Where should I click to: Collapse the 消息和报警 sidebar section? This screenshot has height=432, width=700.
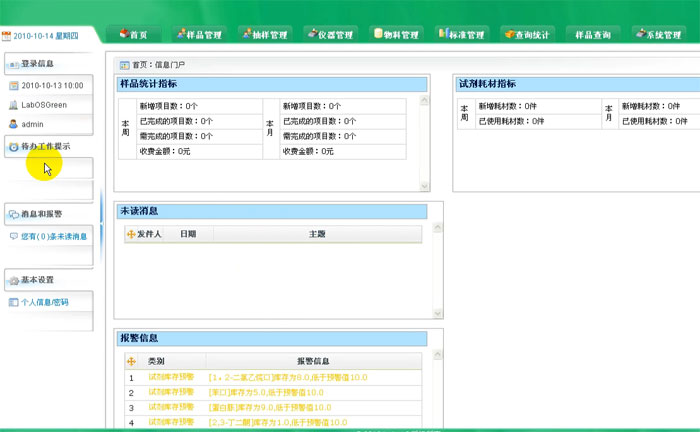[42, 214]
